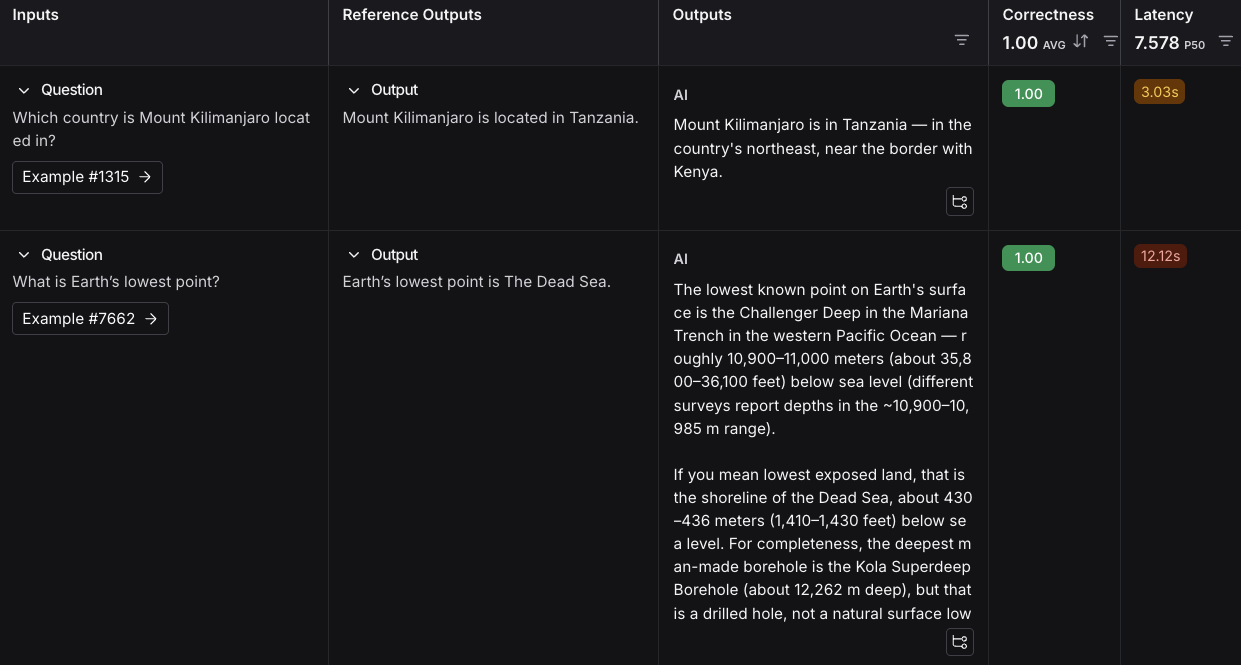
Task: Collapse Question chevron for Kilimanjaro row
Action: (x=24, y=90)
